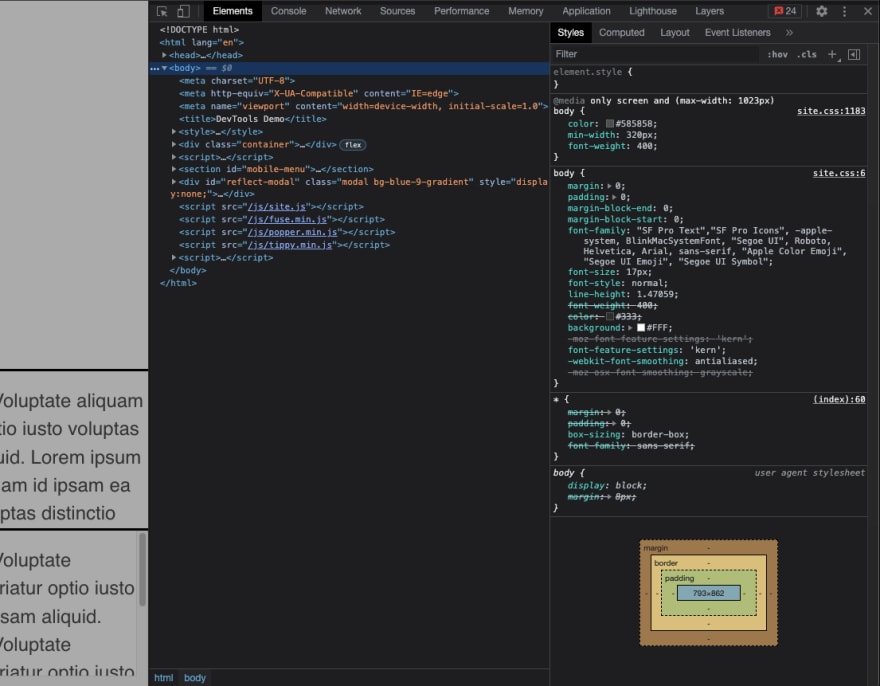Switch to the Computed styles tab
880x686 pixels.
[622, 33]
